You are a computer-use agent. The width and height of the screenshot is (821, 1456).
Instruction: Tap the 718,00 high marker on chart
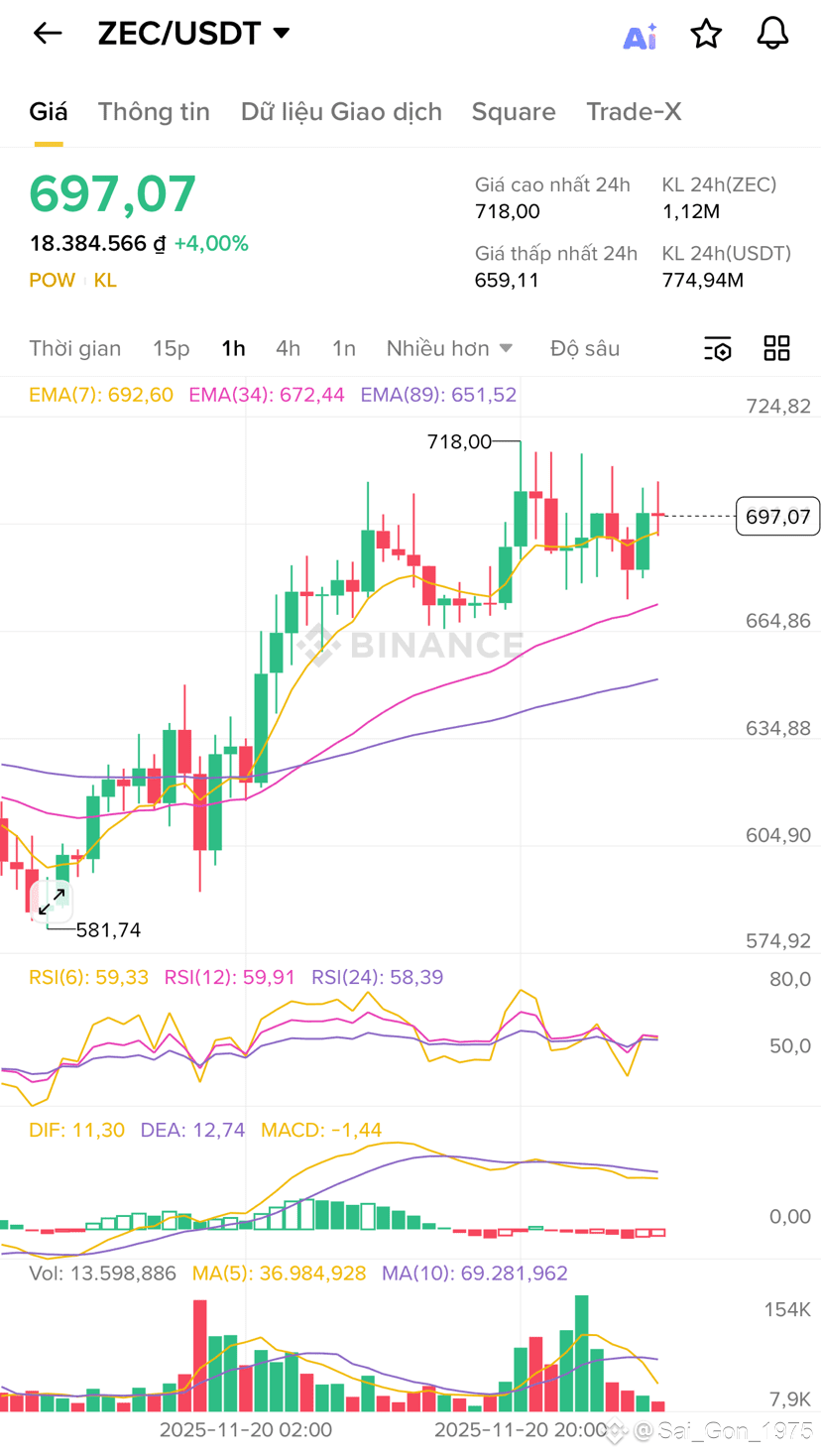[459, 441]
